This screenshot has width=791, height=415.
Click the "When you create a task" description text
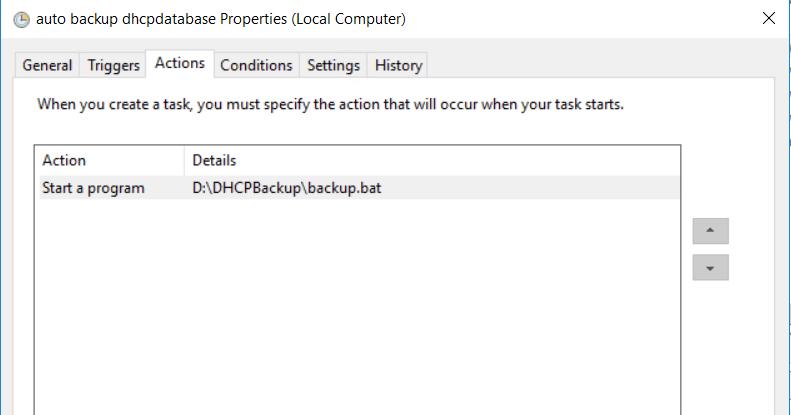click(330, 104)
